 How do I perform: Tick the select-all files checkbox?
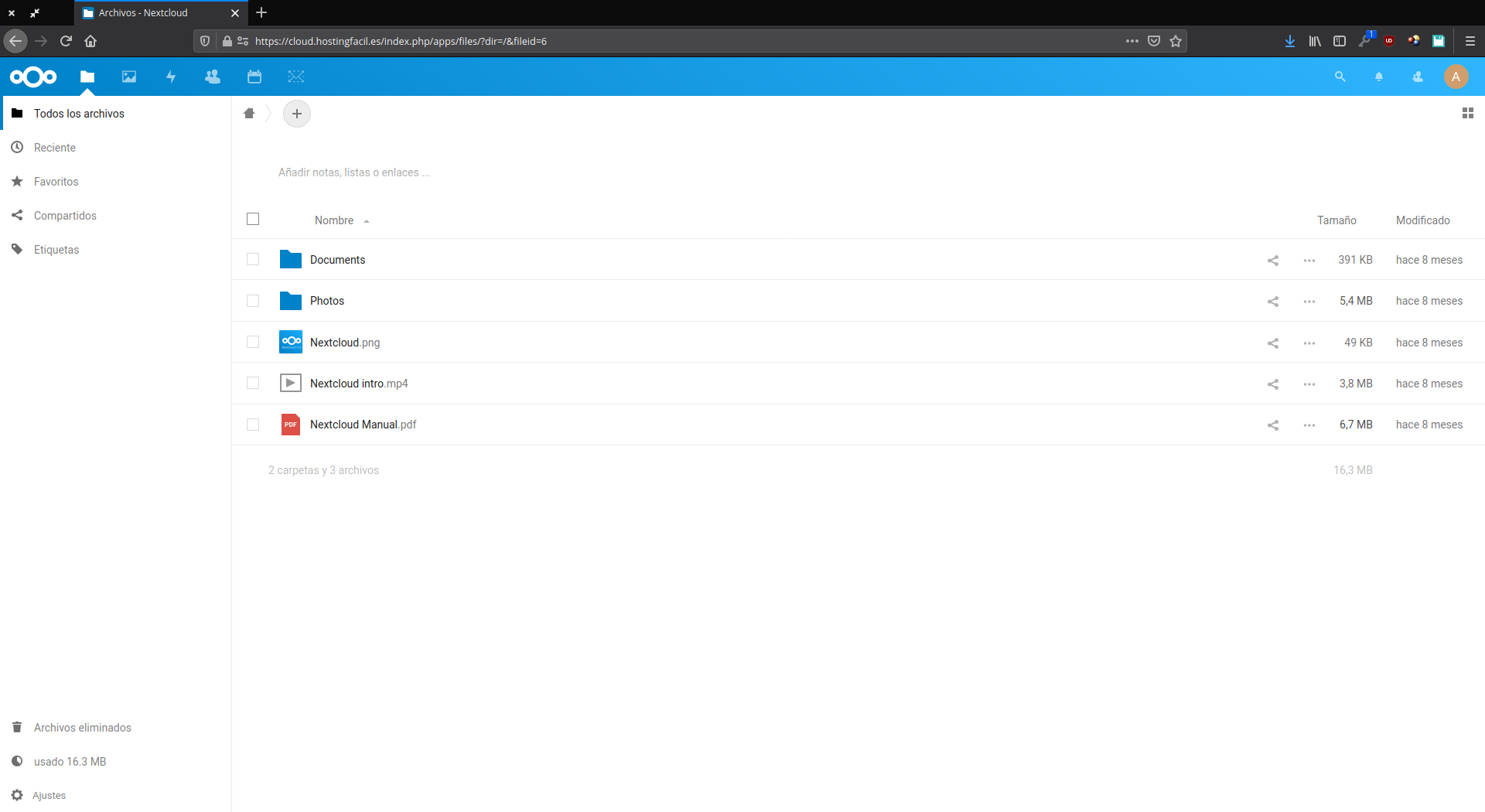[253, 220]
